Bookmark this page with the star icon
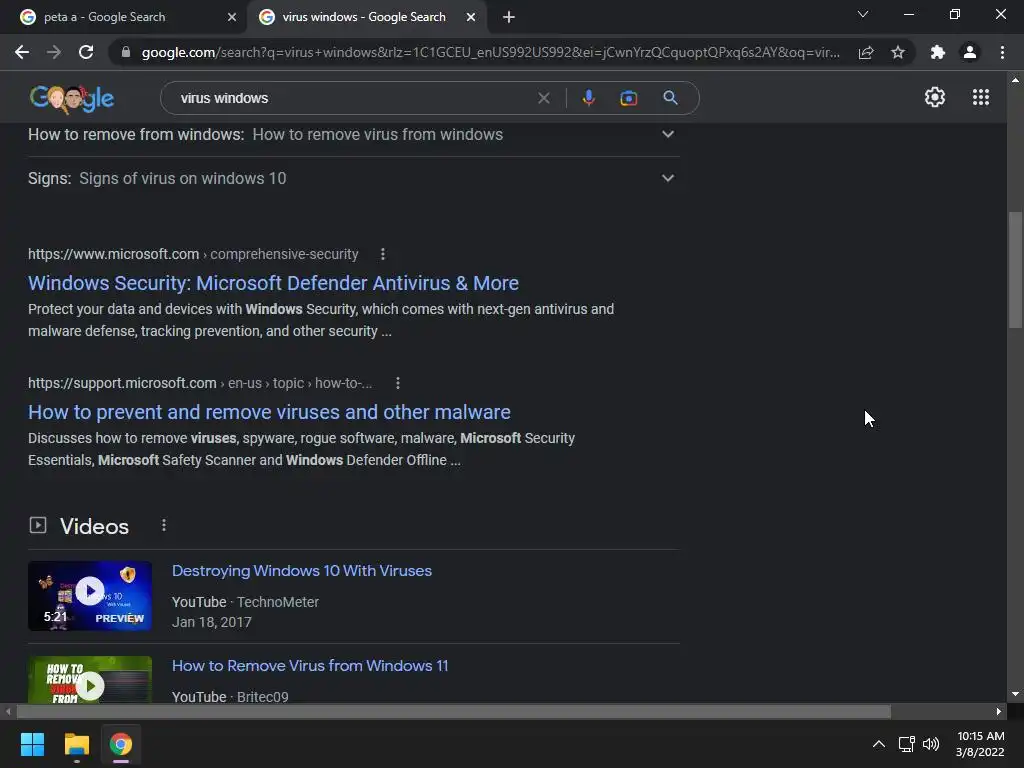Image resolution: width=1024 pixels, height=768 pixels. (x=898, y=52)
